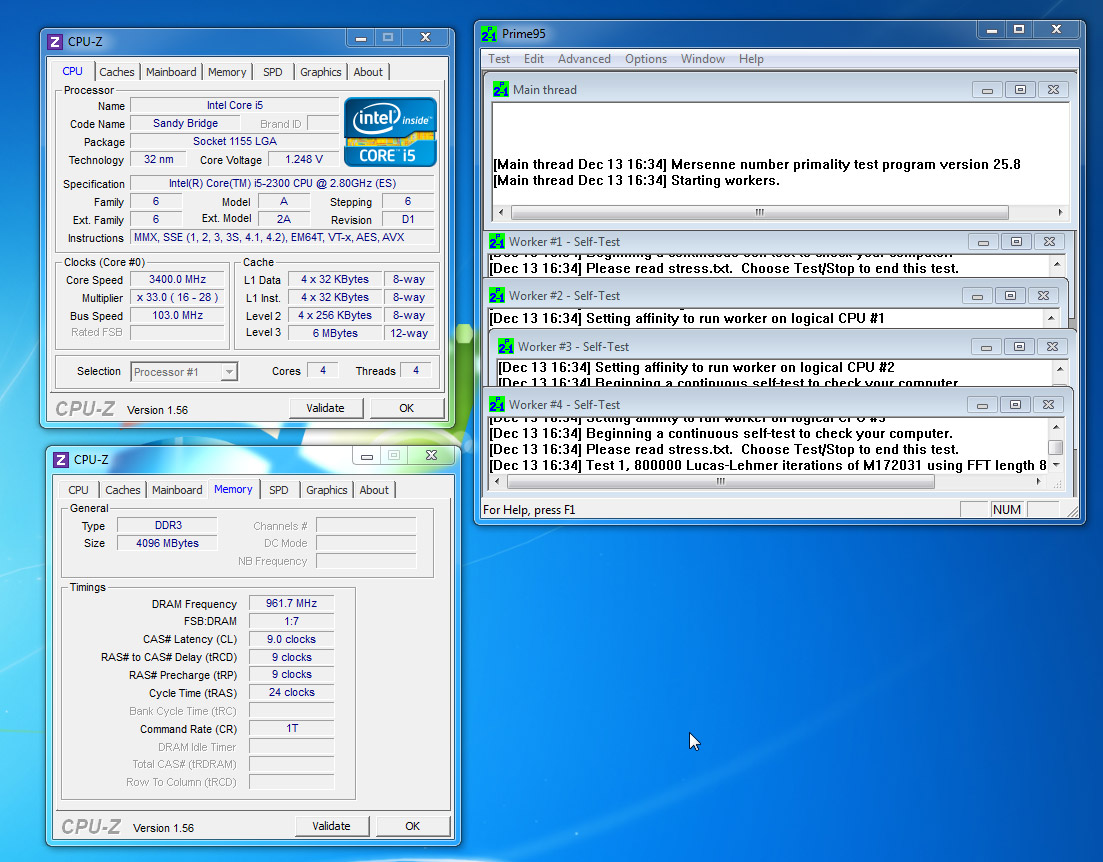Minimize the Worker #3 Self-Test window
Image resolution: width=1103 pixels, height=862 pixels.
[986, 347]
